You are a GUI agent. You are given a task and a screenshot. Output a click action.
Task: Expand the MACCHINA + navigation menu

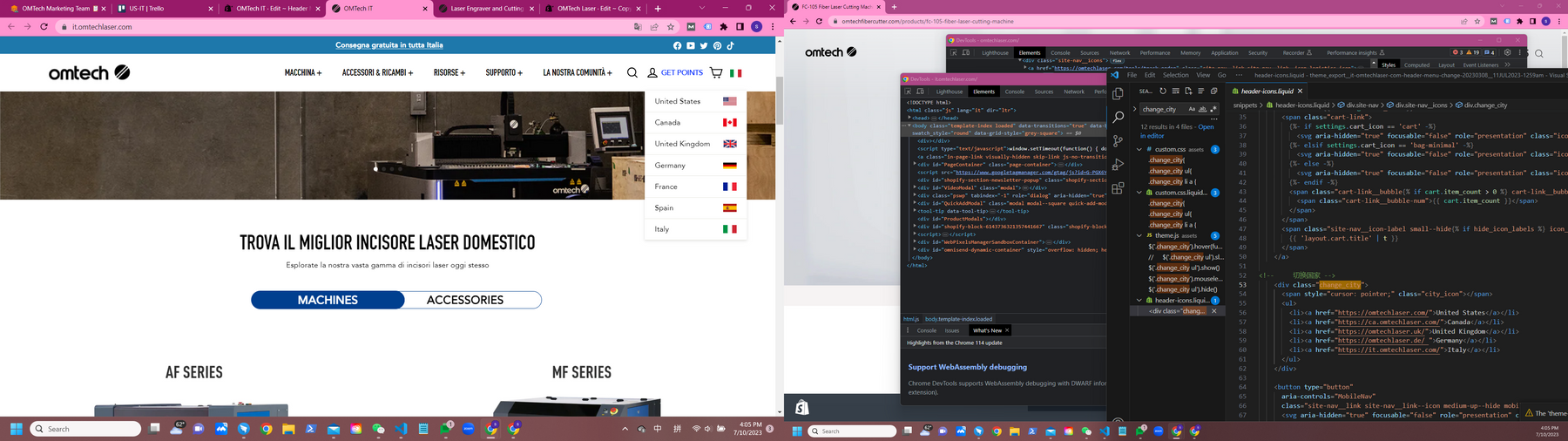point(303,73)
